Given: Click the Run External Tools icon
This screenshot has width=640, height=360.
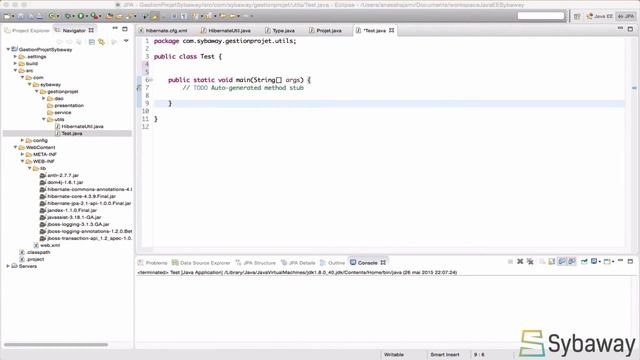Looking at the screenshot, I should pos(94,16).
